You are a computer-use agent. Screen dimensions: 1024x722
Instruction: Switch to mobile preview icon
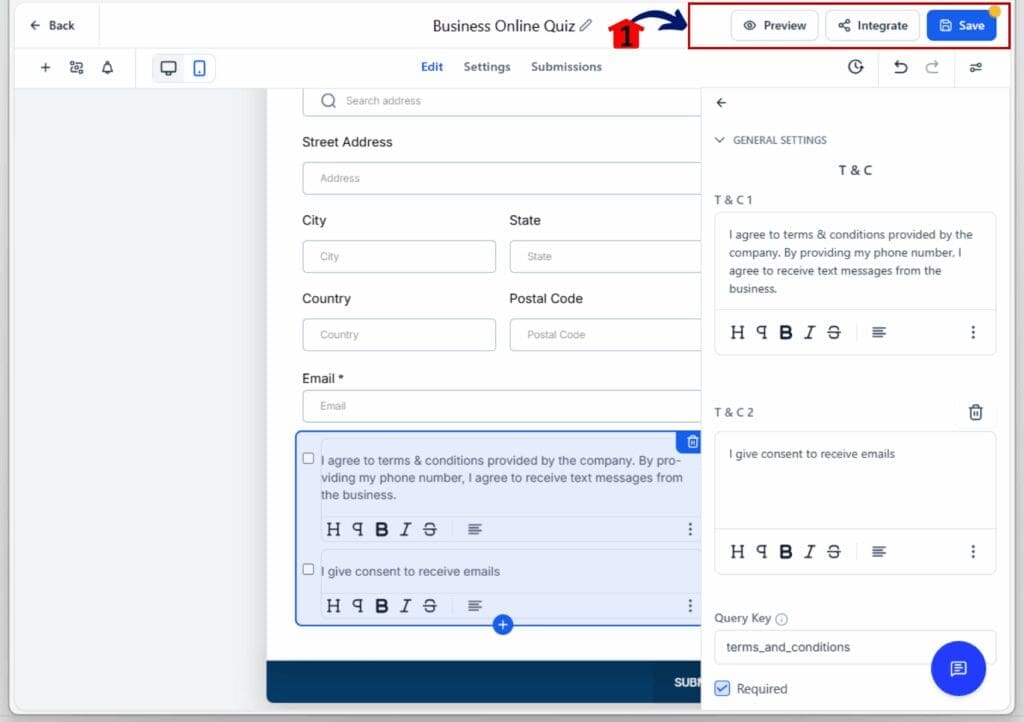tap(198, 68)
